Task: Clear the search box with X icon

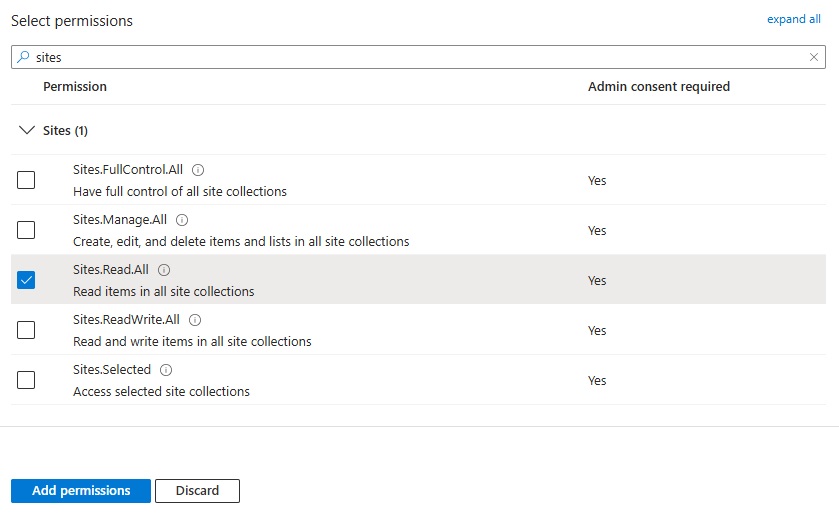Action: [814, 58]
